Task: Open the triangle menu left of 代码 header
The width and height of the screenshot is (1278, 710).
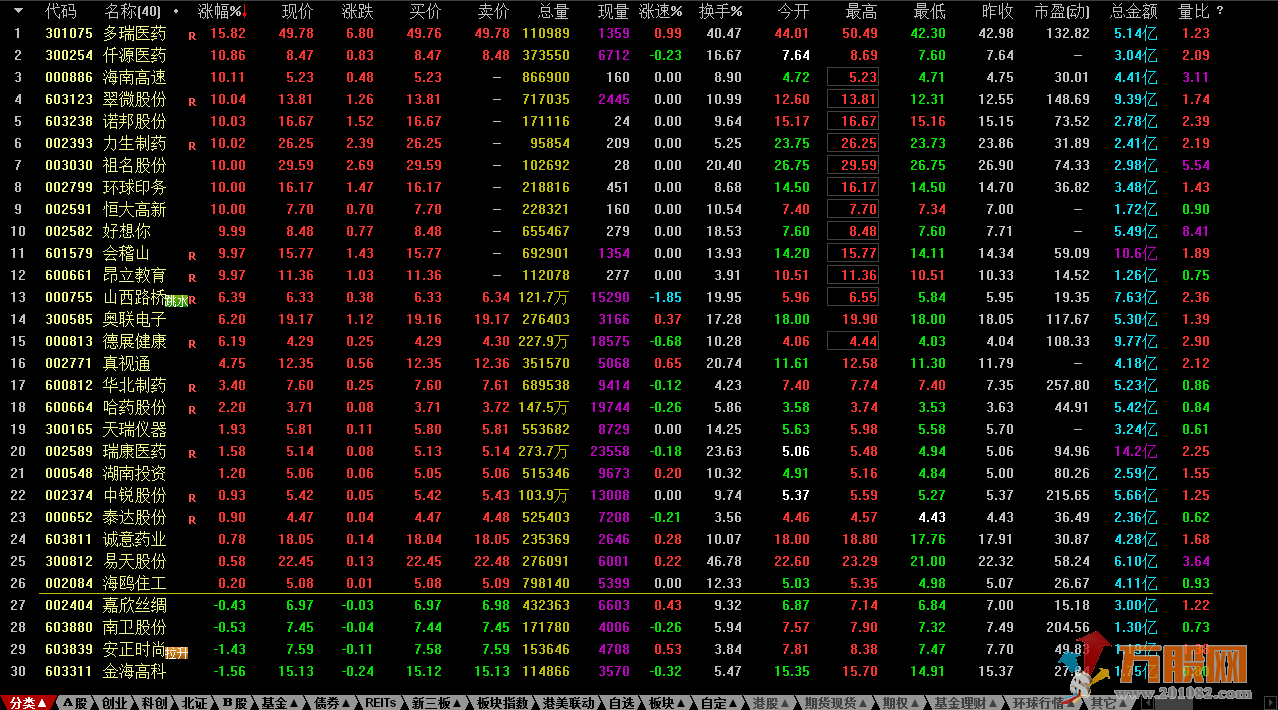Action: [x=18, y=12]
